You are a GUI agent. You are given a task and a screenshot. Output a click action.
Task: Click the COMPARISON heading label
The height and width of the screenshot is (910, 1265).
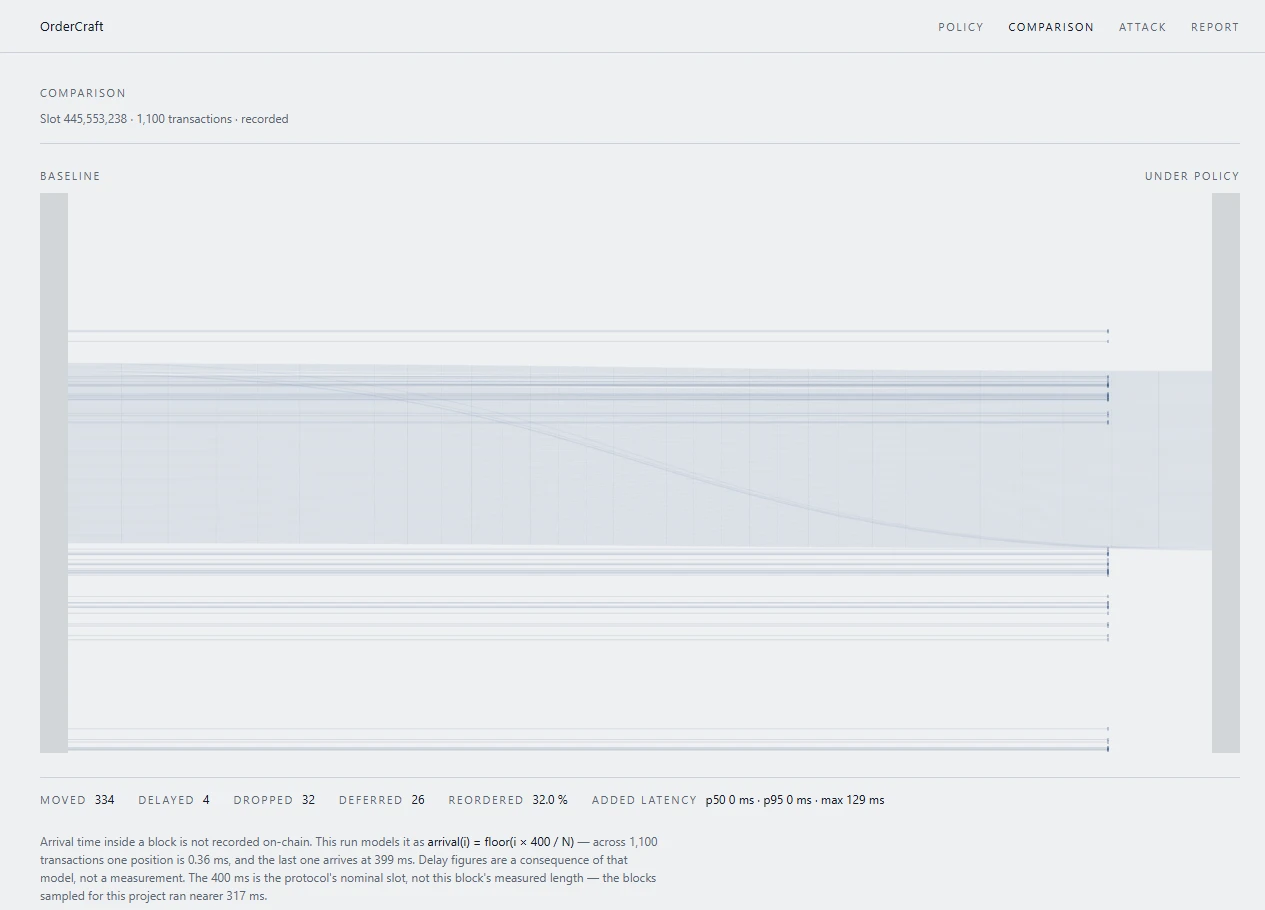[x=83, y=93]
